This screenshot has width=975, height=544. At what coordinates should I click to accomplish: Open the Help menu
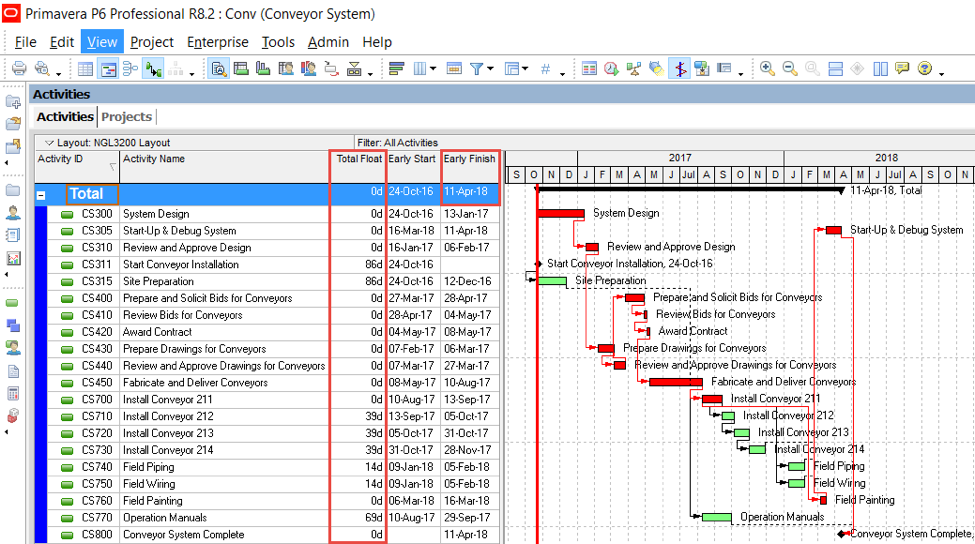[377, 42]
